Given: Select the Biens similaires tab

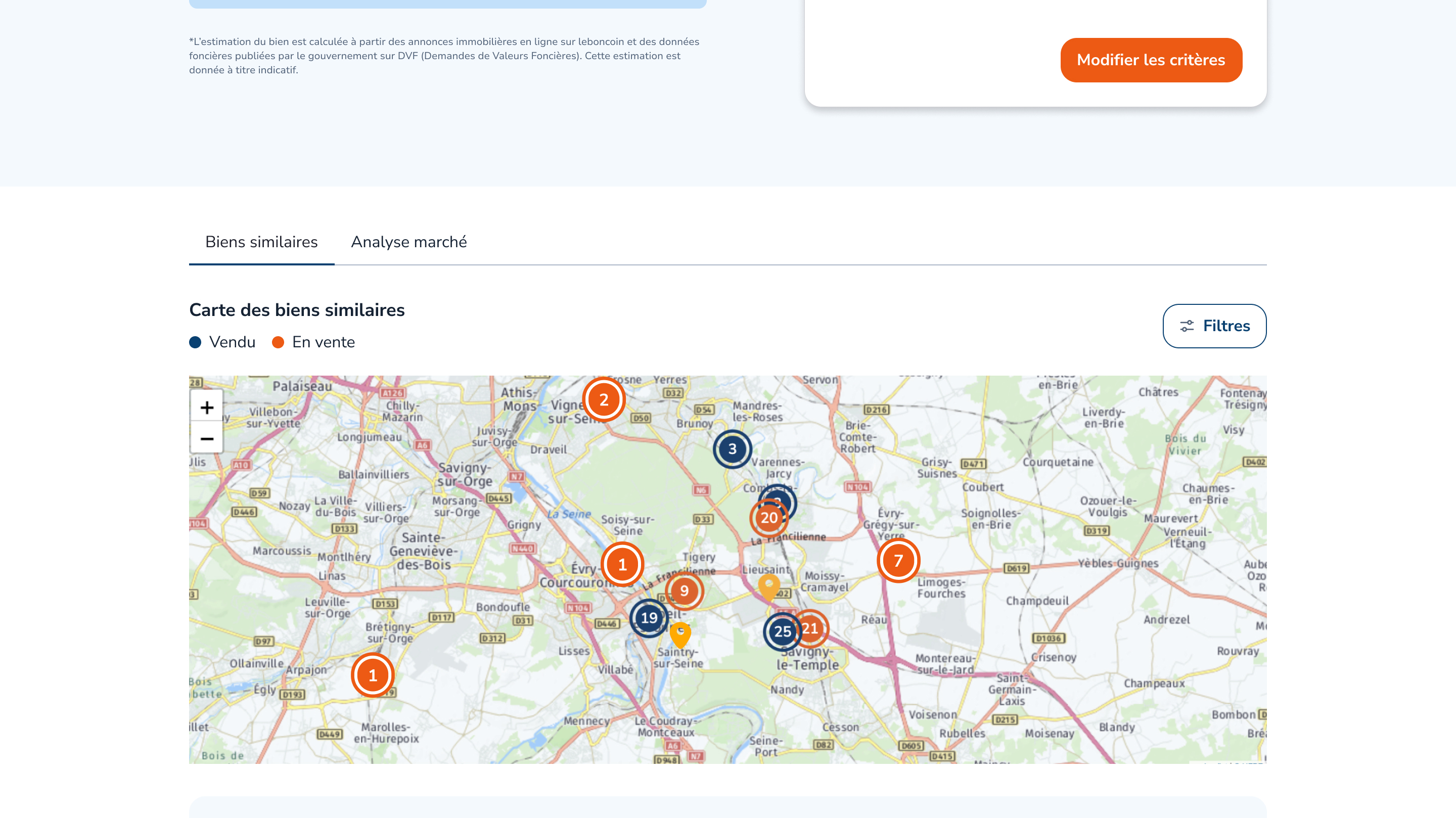Looking at the screenshot, I should click(261, 242).
